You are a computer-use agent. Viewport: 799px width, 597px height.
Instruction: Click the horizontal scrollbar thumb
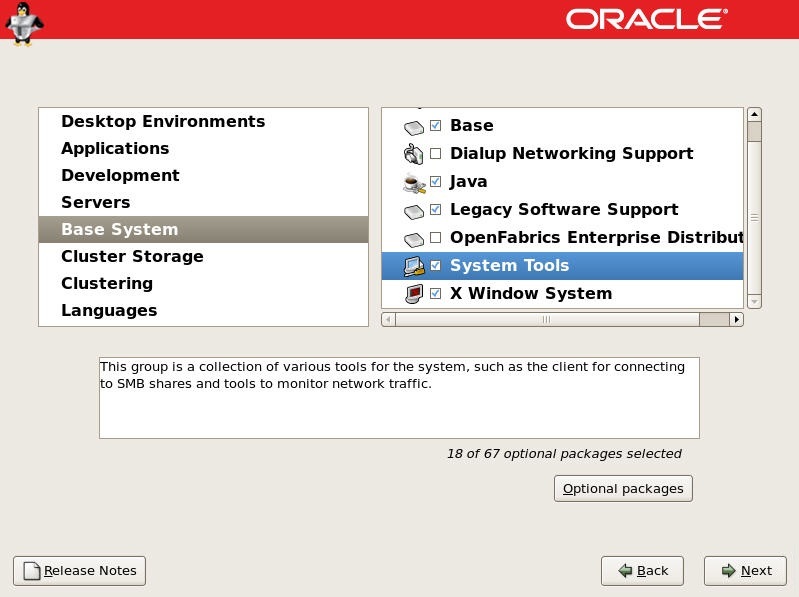(x=547, y=319)
